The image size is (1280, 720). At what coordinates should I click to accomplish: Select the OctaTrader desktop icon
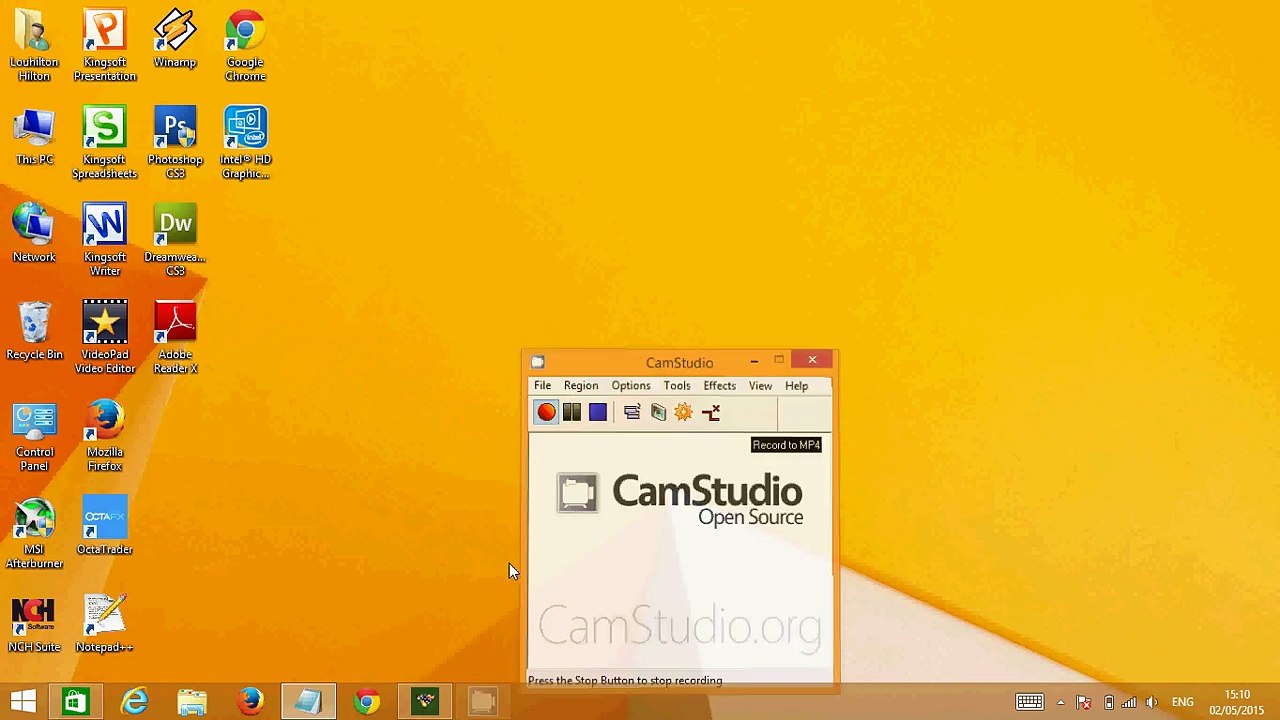[105, 525]
